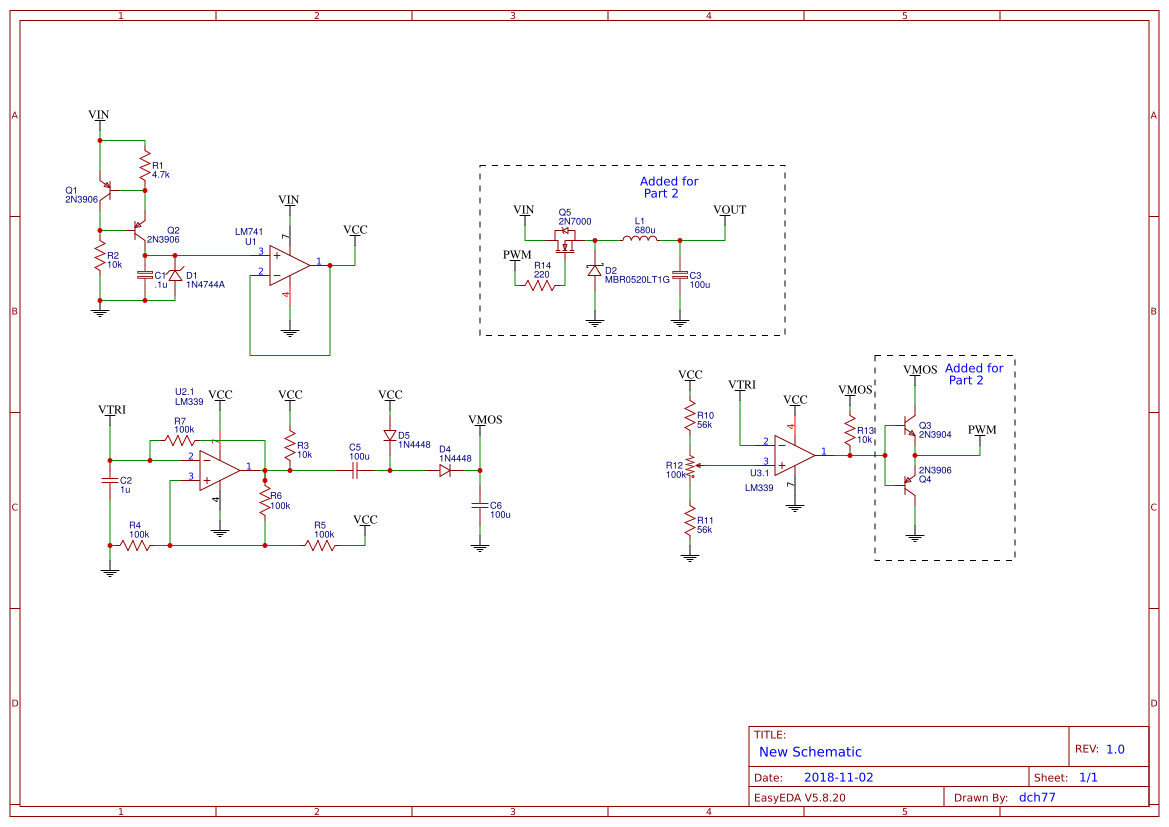This screenshot has height=827, width=1169.
Task: Click the D5 1N4448 diode symbol
Action: click(x=390, y=436)
